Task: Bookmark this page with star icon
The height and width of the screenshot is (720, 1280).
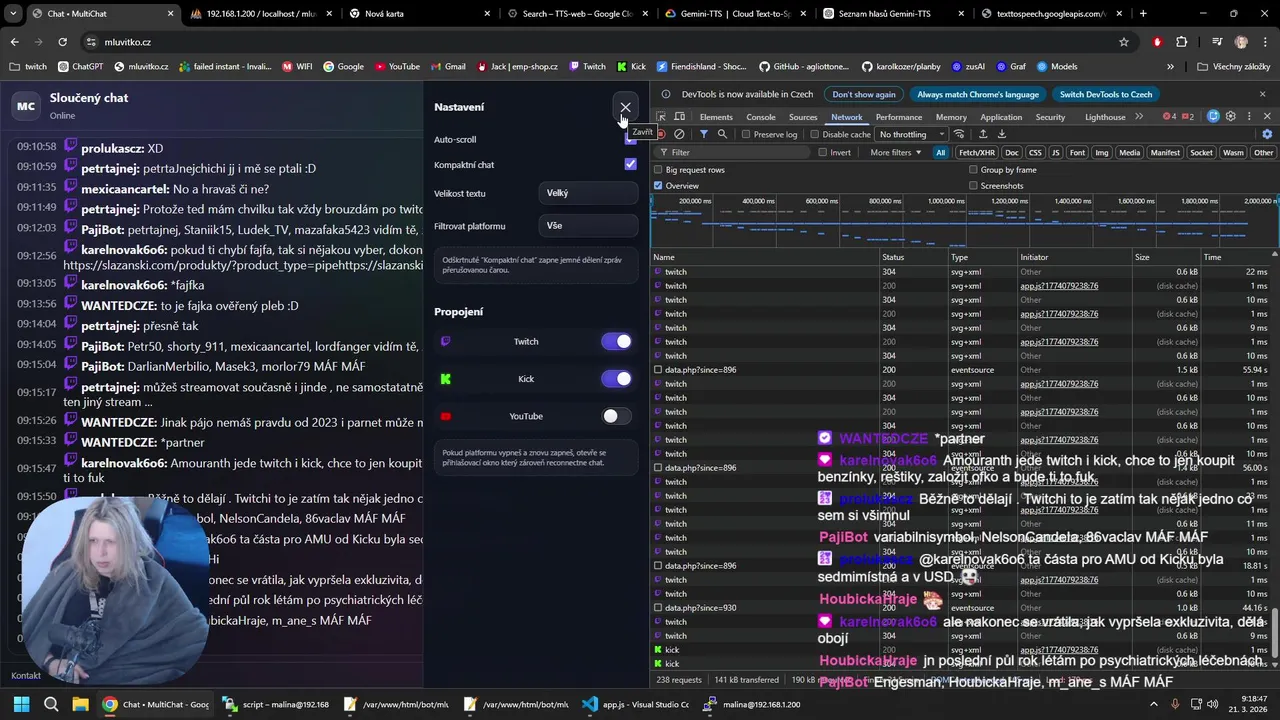Action: (x=1124, y=42)
